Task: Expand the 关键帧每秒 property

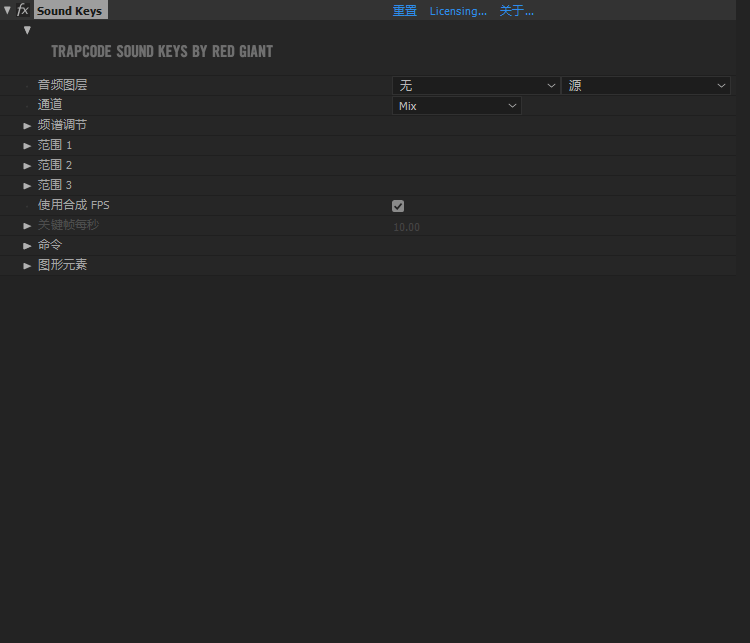Action: 27,226
